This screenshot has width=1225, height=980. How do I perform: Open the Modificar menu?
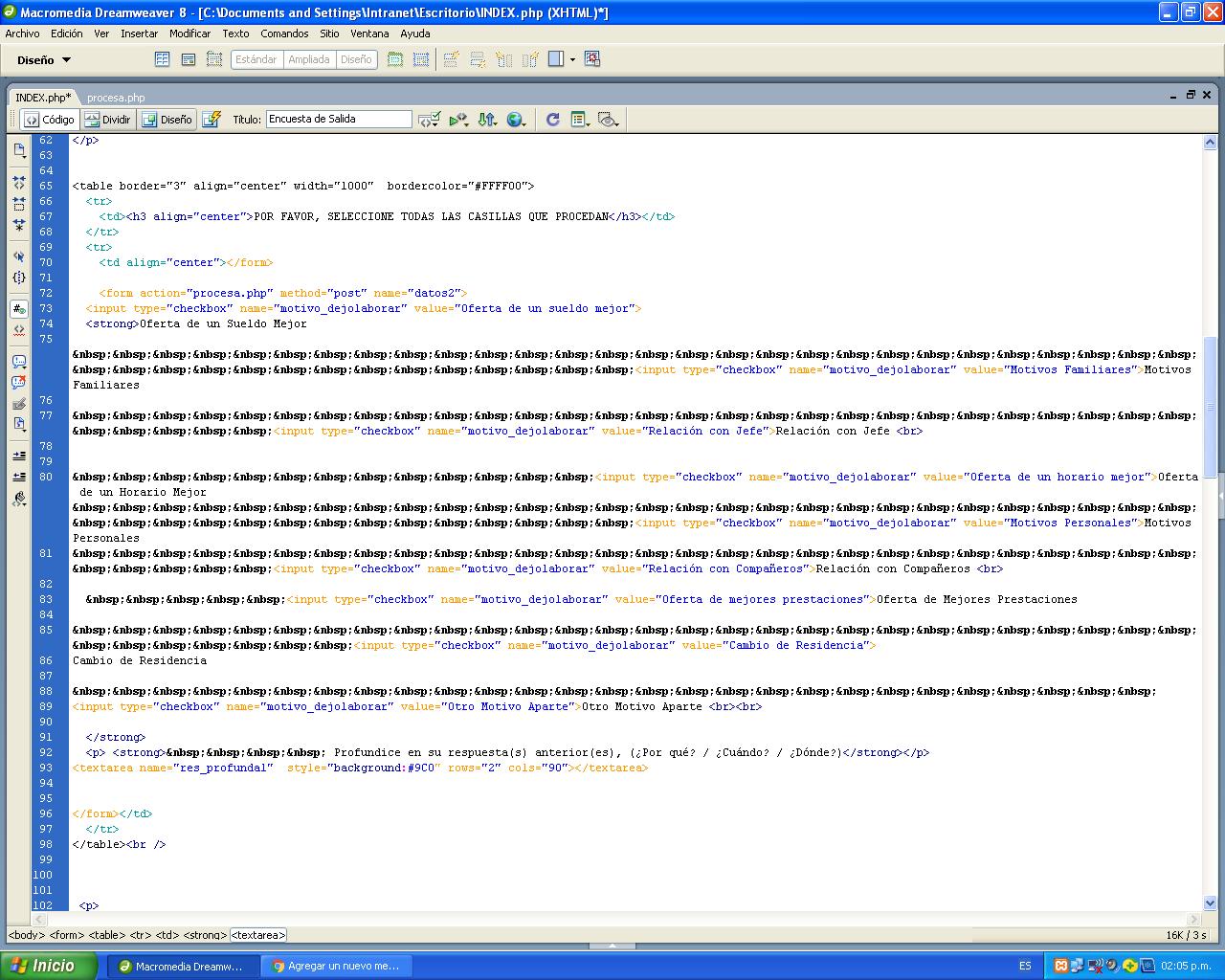189,33
